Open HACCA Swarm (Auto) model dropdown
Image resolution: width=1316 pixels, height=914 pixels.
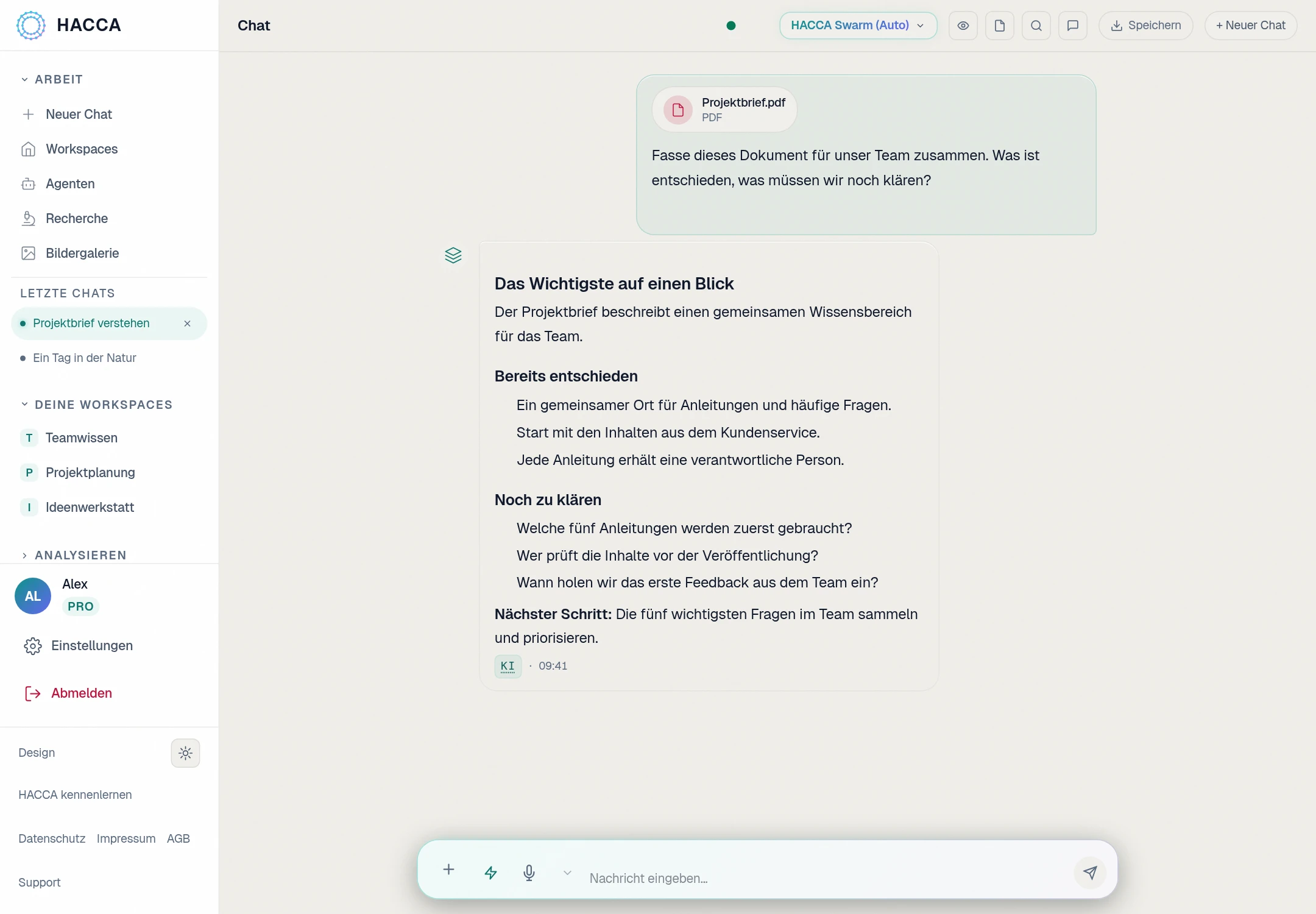[x=858, y=26]
